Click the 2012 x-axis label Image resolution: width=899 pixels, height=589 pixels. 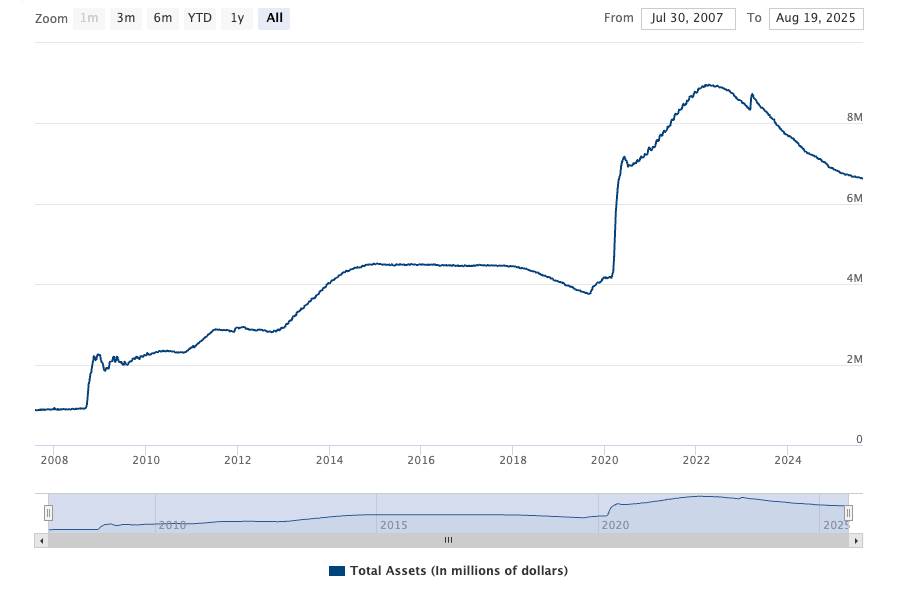click(x=237, y=460)
